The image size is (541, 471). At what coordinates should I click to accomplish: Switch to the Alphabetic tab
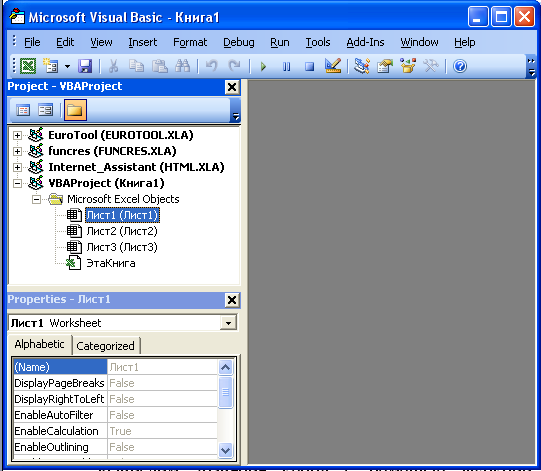[39, 344]
